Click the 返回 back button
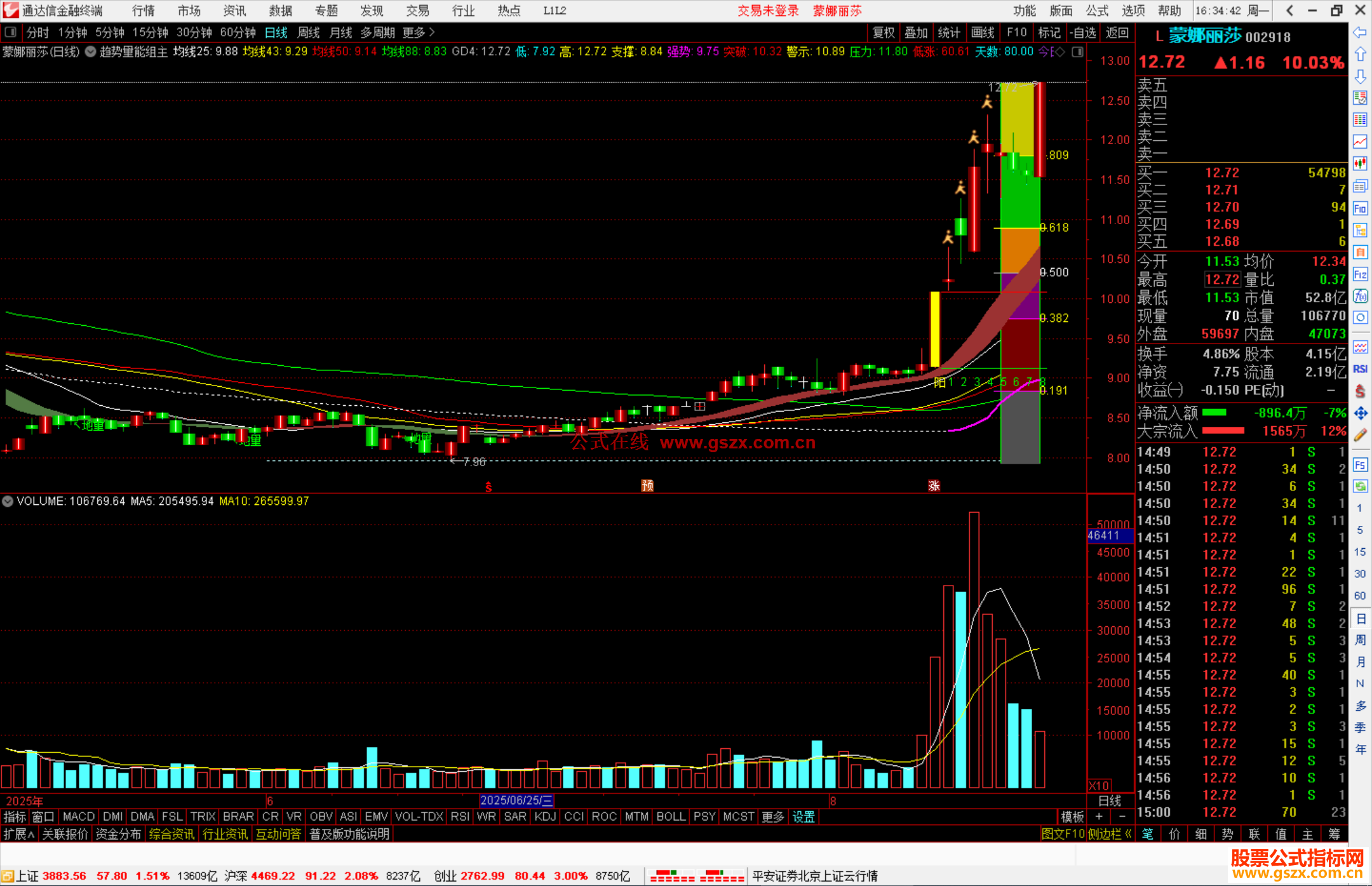The image size is (1372, 886). [1117, 32]
